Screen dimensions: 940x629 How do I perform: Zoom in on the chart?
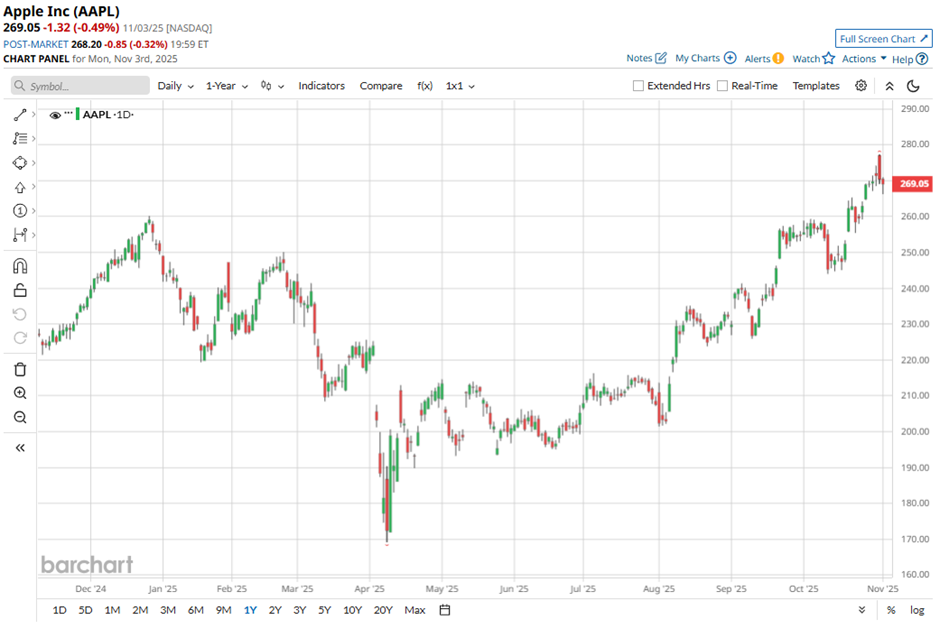[20, 393]
